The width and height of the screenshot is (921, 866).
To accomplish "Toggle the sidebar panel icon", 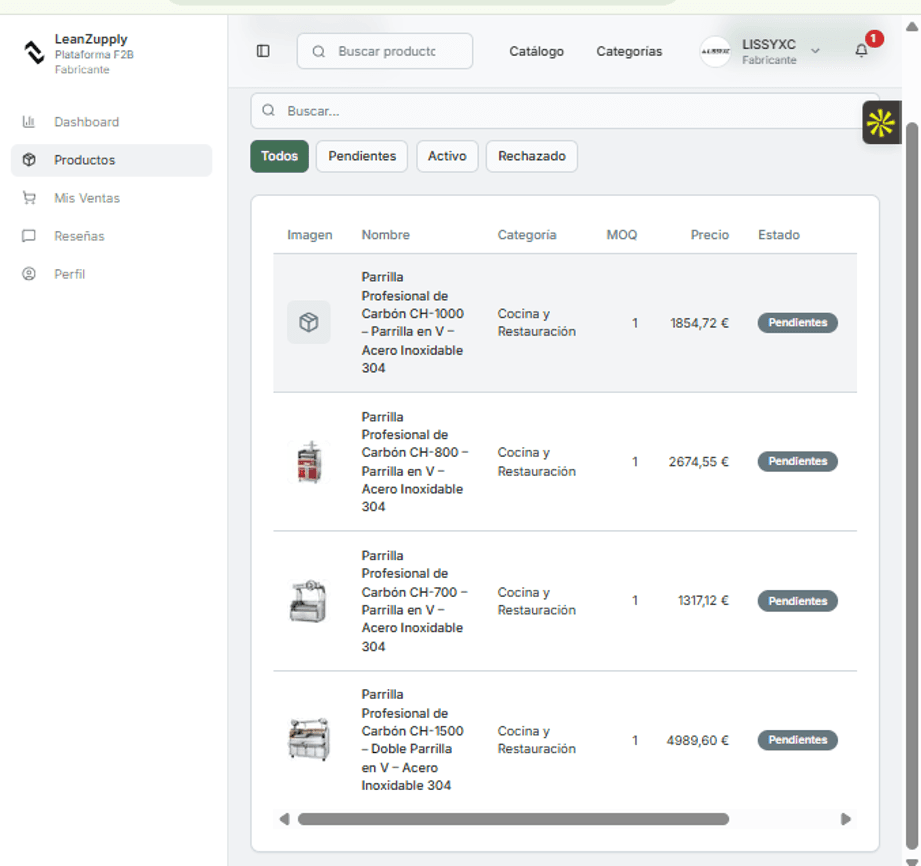I will click(x=263, y=51).
